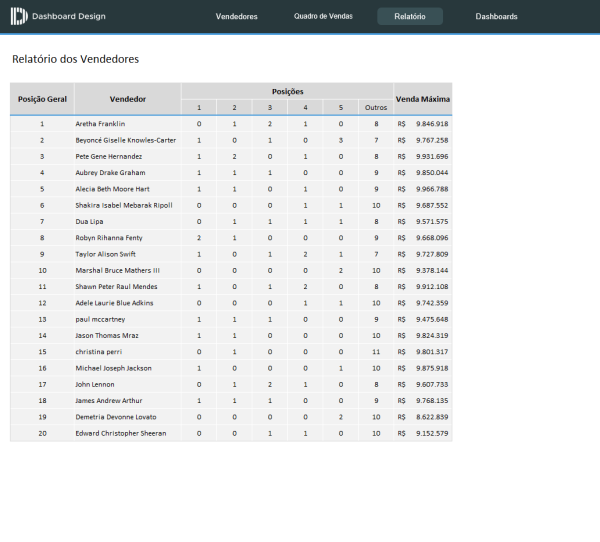Switch to Quadro de Vendas tab

point(323,17)
